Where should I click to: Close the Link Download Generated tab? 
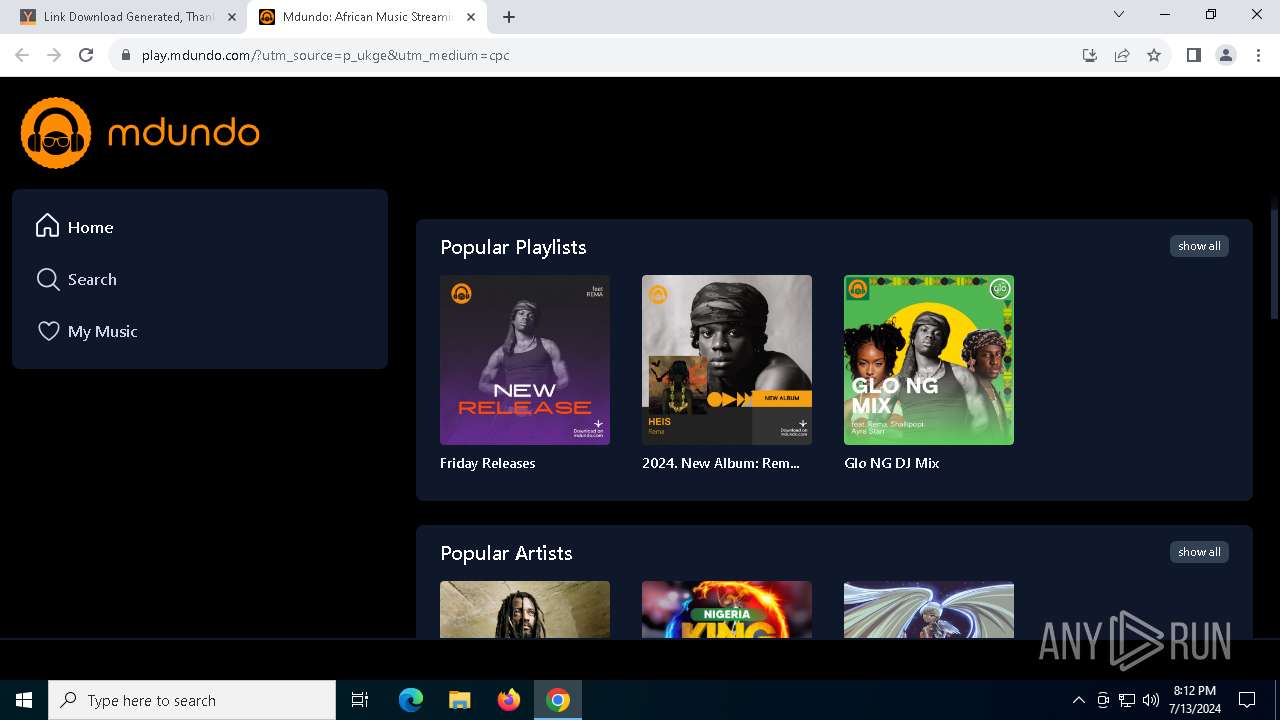coord(232,17)
